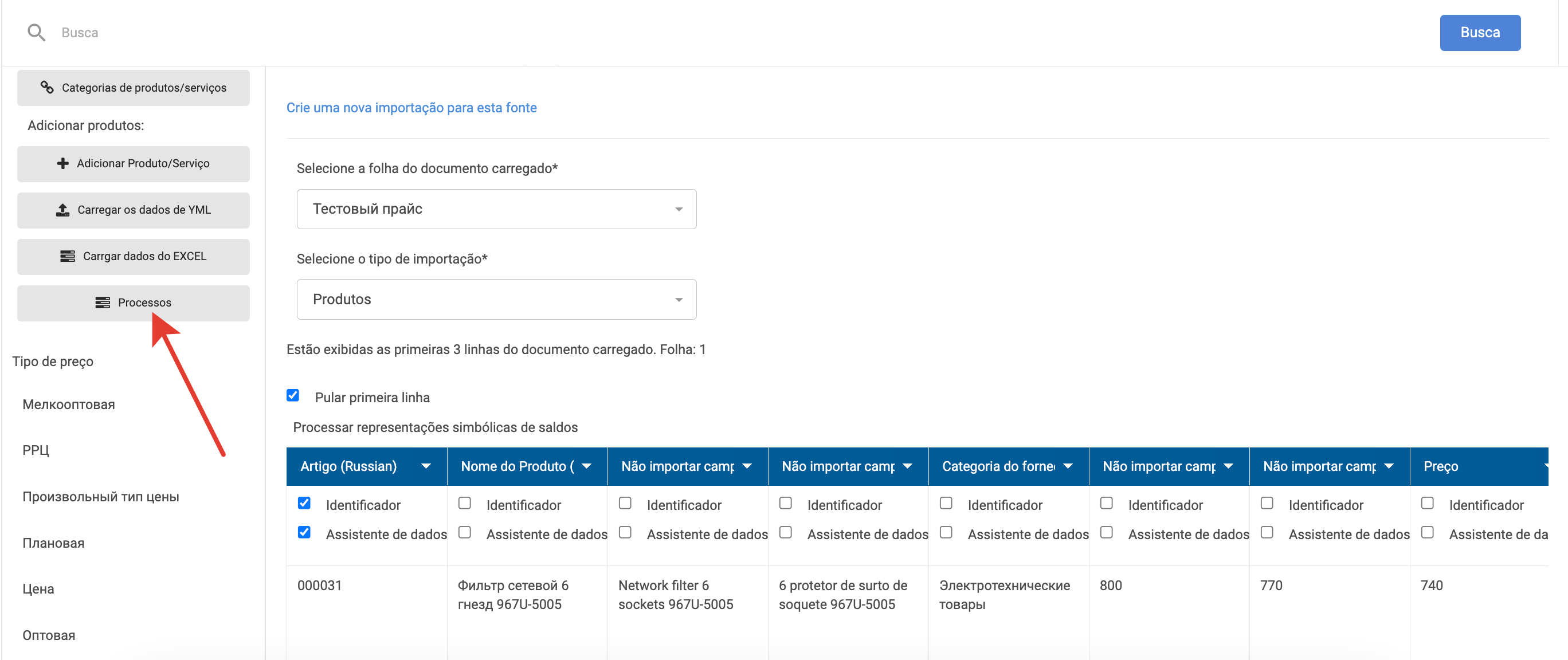
Task: Select the Оптовая price type
Action: [49, 635]
